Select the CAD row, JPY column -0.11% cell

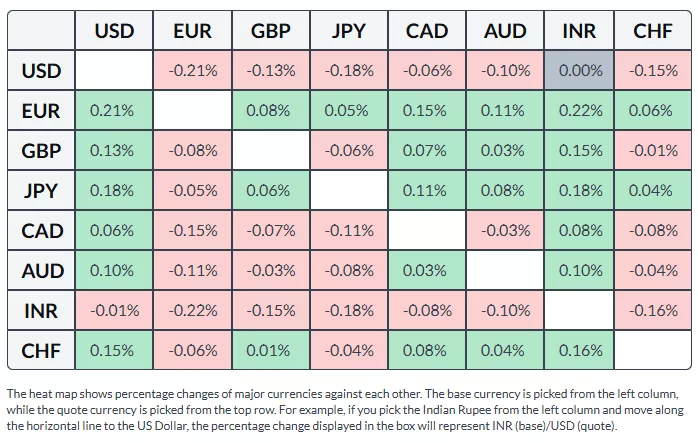coord(348,231)
